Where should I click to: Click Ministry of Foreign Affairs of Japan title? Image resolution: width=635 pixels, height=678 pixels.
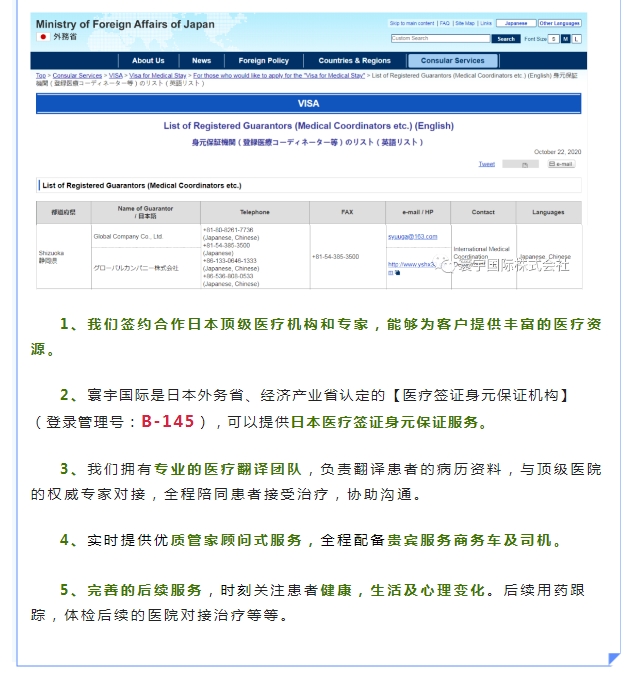tap(125, 24)
